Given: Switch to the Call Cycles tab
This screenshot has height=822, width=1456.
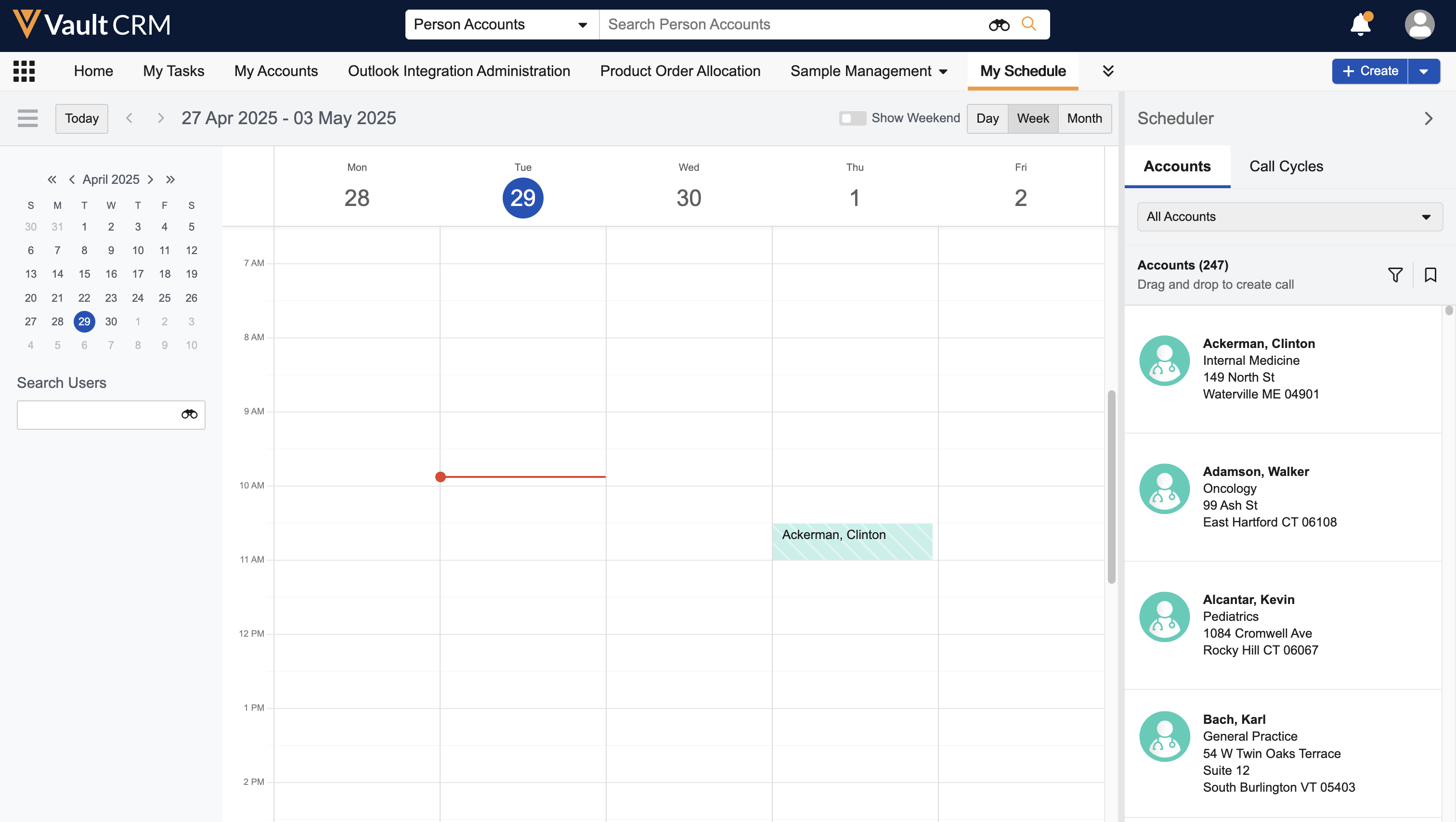Looking at the screenshot, I should tap(1286, 166).
